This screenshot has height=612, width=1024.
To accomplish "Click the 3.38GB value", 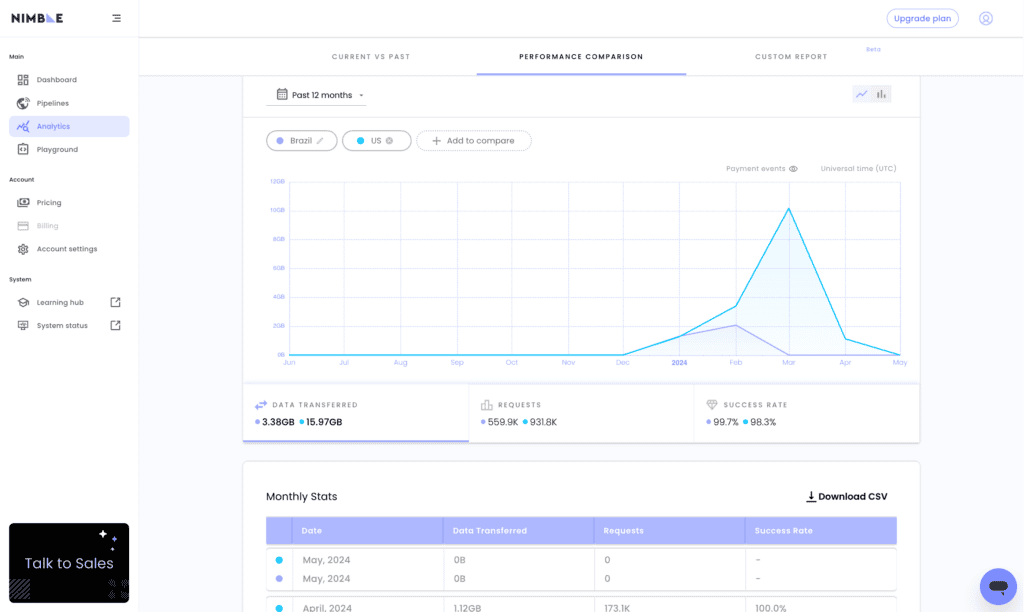I will pyautogui.click(x=278, y=423).
